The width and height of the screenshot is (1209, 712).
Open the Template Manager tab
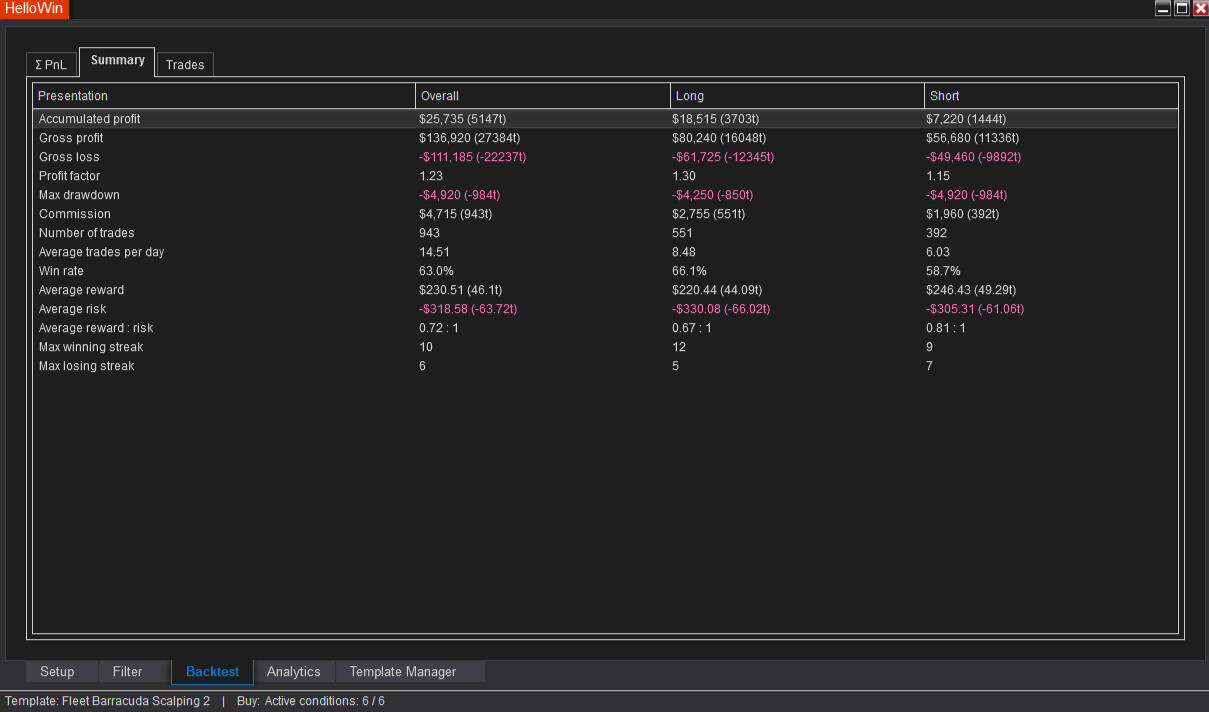(x=402, y=672)
